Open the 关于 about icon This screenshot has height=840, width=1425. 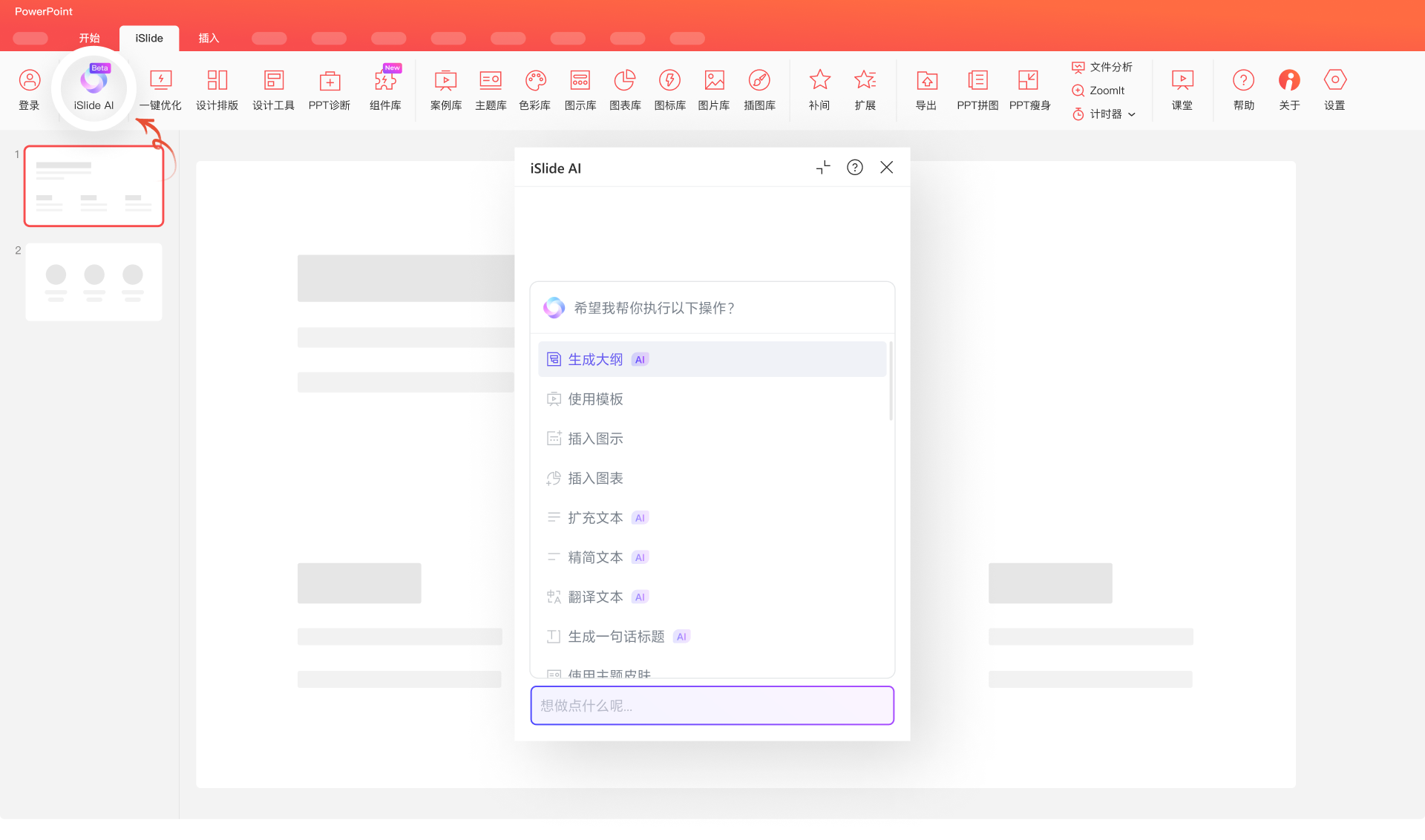click(x=1289, y=89)
